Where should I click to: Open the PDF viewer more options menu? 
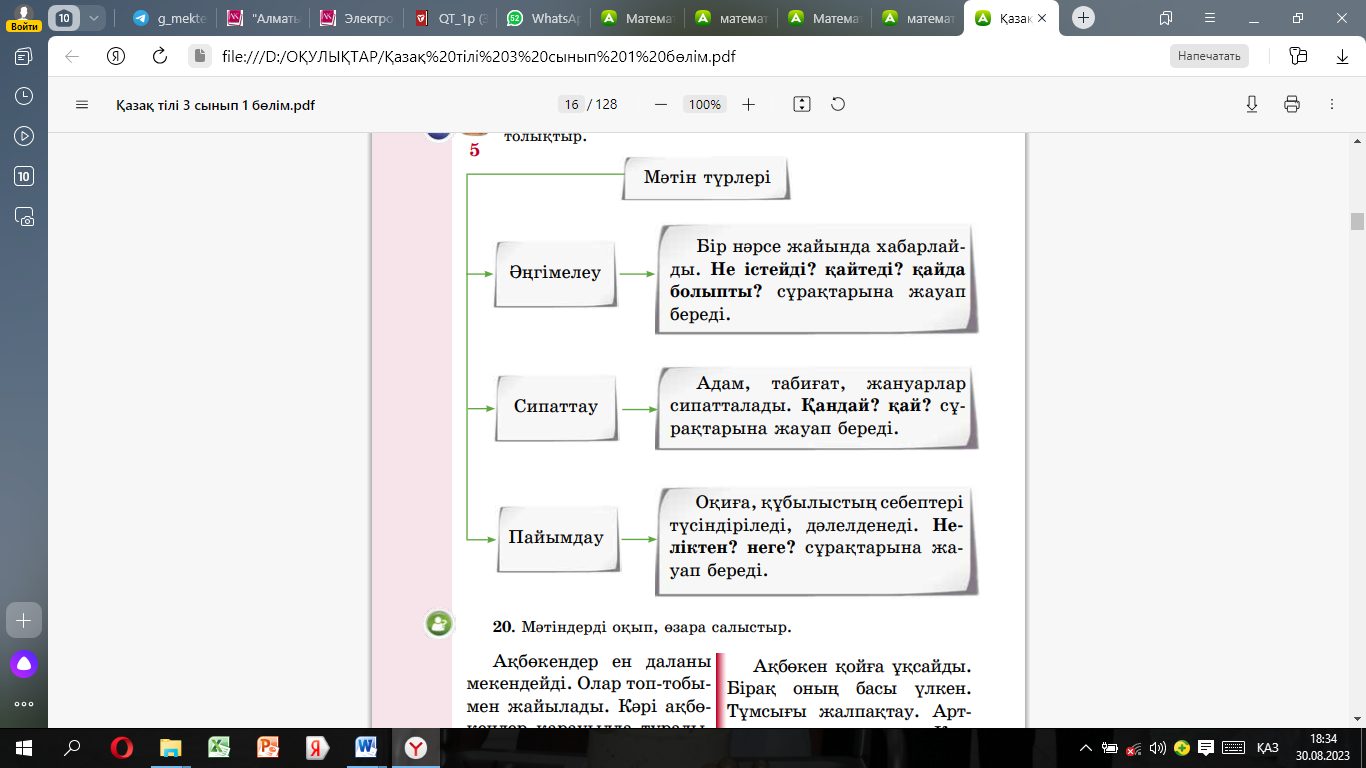(1331, 104)
